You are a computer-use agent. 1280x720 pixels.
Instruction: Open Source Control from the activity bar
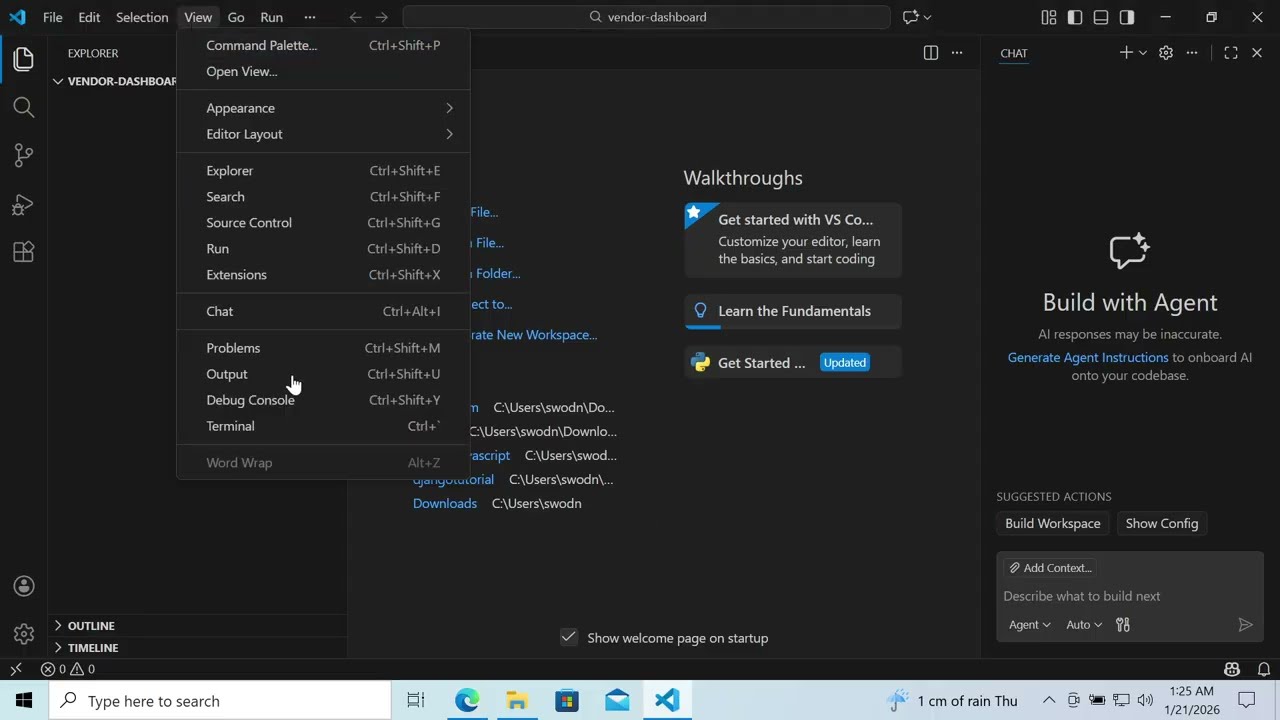pos(24,155)
